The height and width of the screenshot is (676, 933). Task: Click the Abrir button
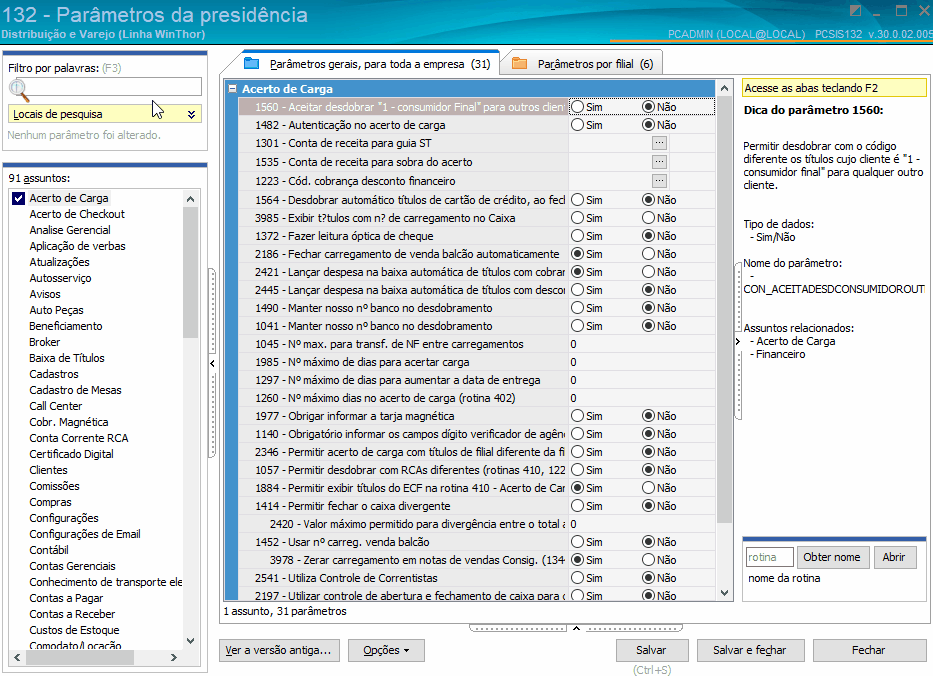(894, 558)
